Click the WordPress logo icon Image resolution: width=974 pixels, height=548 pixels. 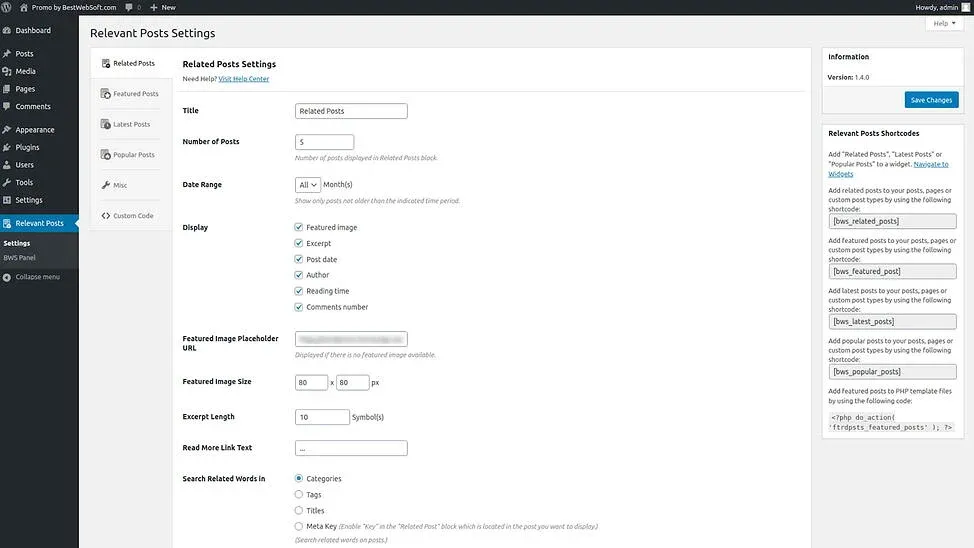(x=6, y=7)
